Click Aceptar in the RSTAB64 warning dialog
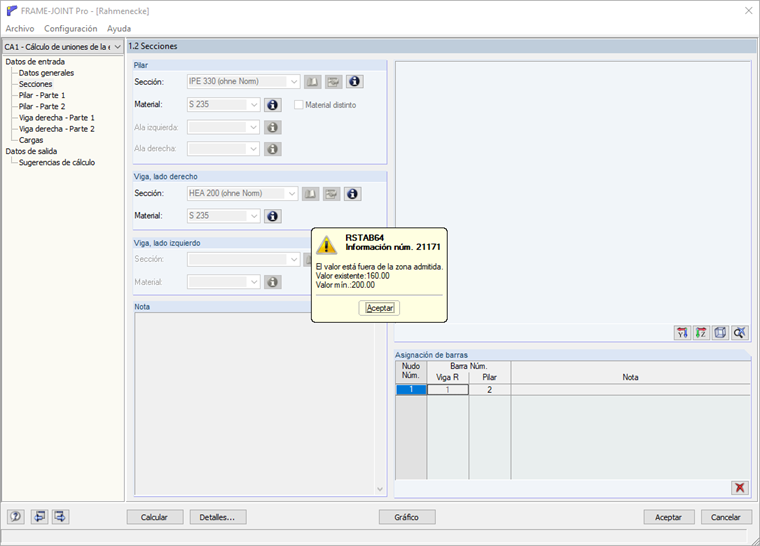This screenshot has height=546, width=760. pyautogui.click(x=380, y=308)
